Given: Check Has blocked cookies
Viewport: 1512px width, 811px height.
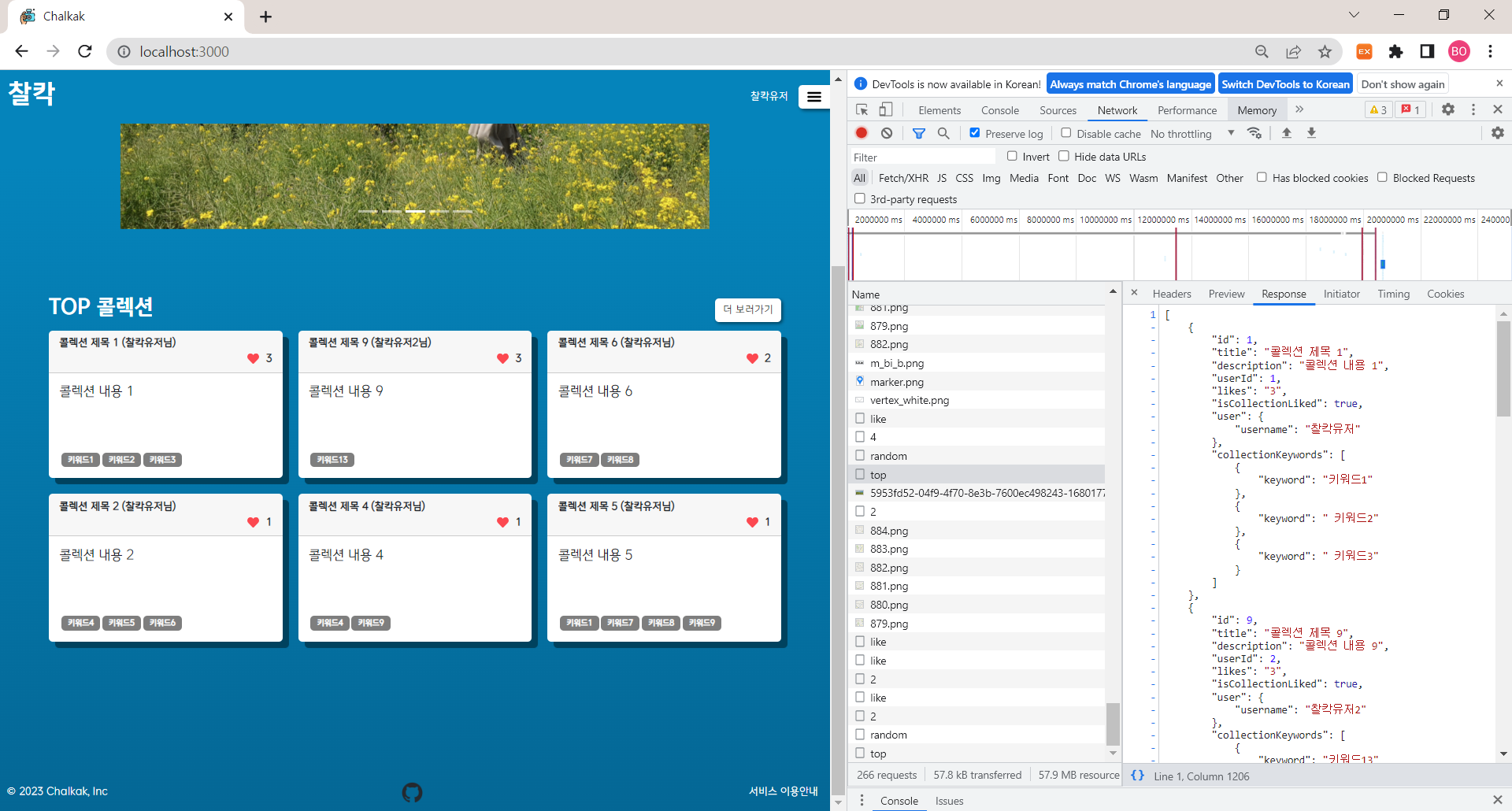Looking at the screenshot, I should coord(1262,177).
